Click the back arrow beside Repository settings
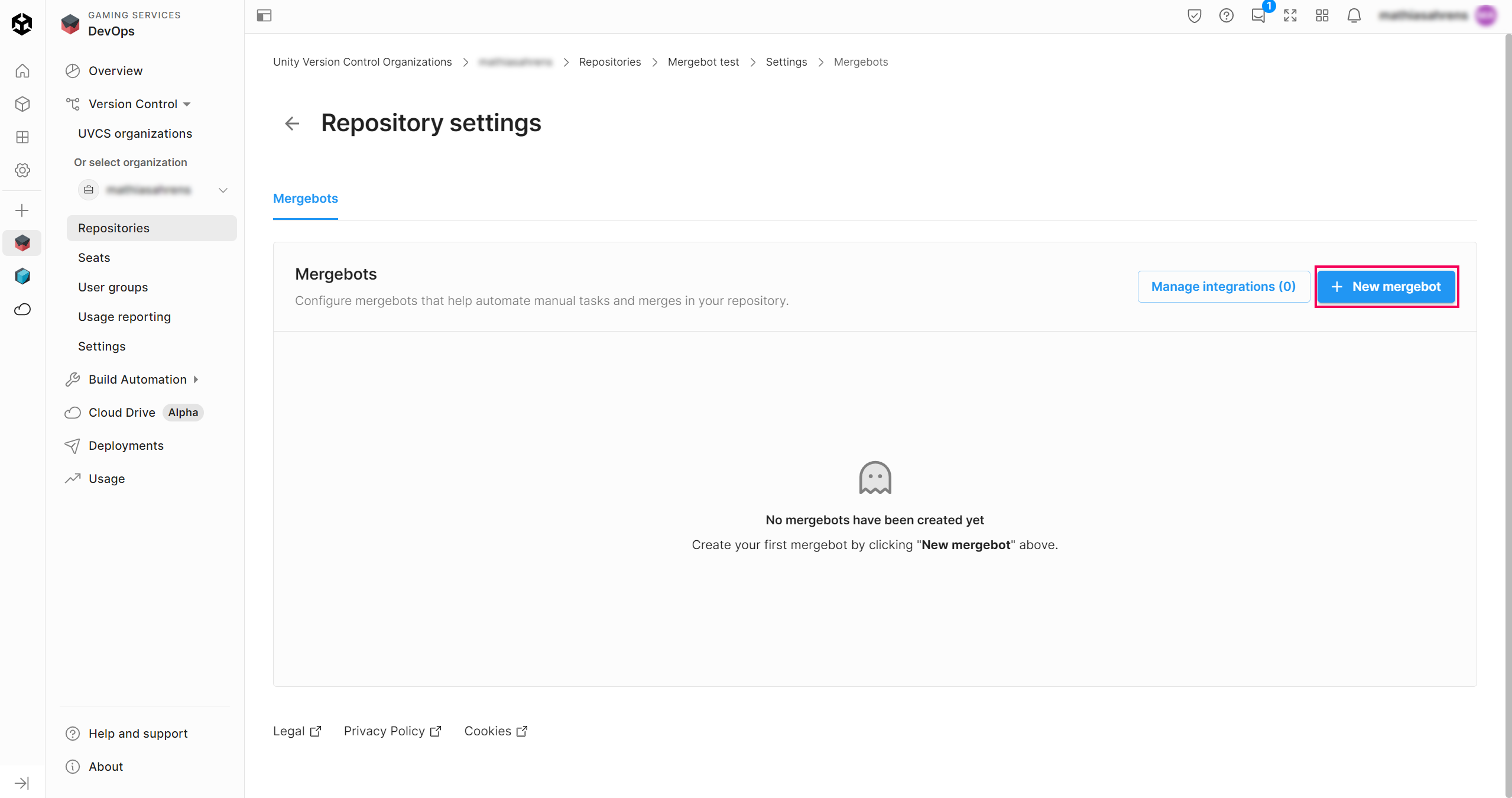 [292, 124]
